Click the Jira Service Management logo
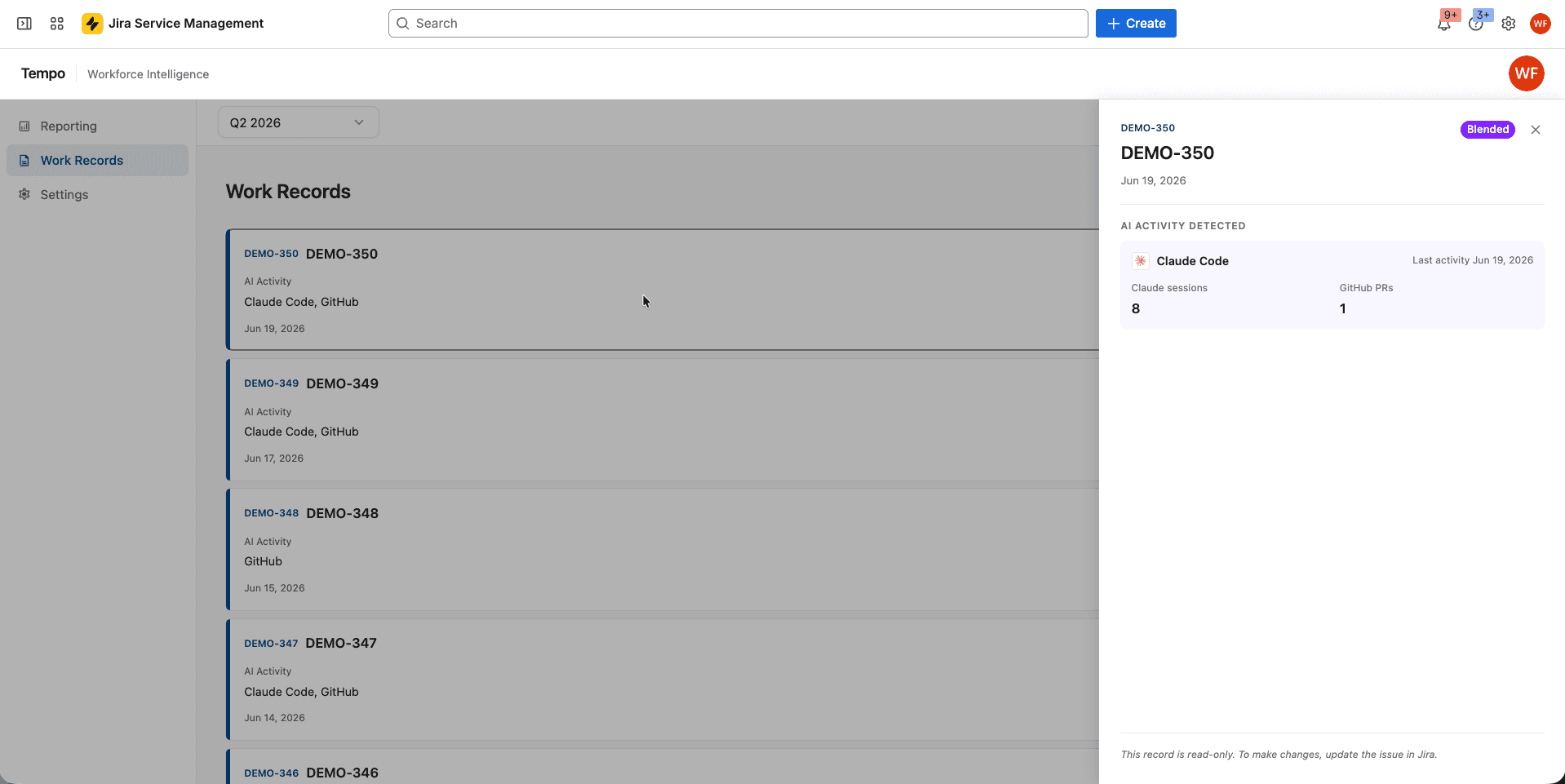This screenshot has width=1565, height=784. pyautogui.click(x=92, y=24)
